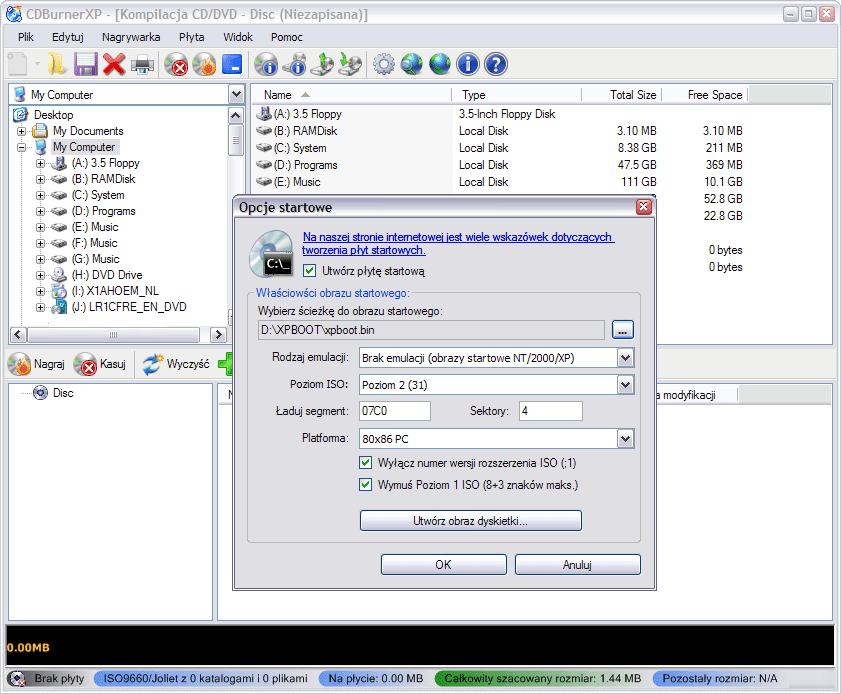The height and width of the screenshot is (694, 841).
Task: Click the purple floppy save icon
Action: point(85,64)
